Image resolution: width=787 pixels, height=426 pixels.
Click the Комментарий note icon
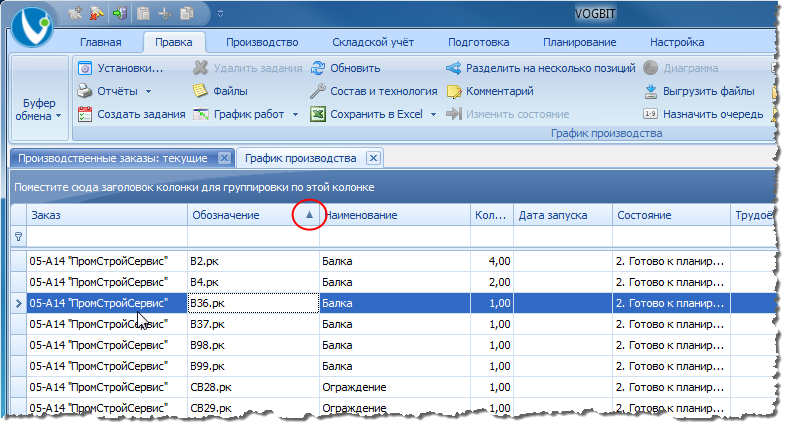tap(454, 91)
